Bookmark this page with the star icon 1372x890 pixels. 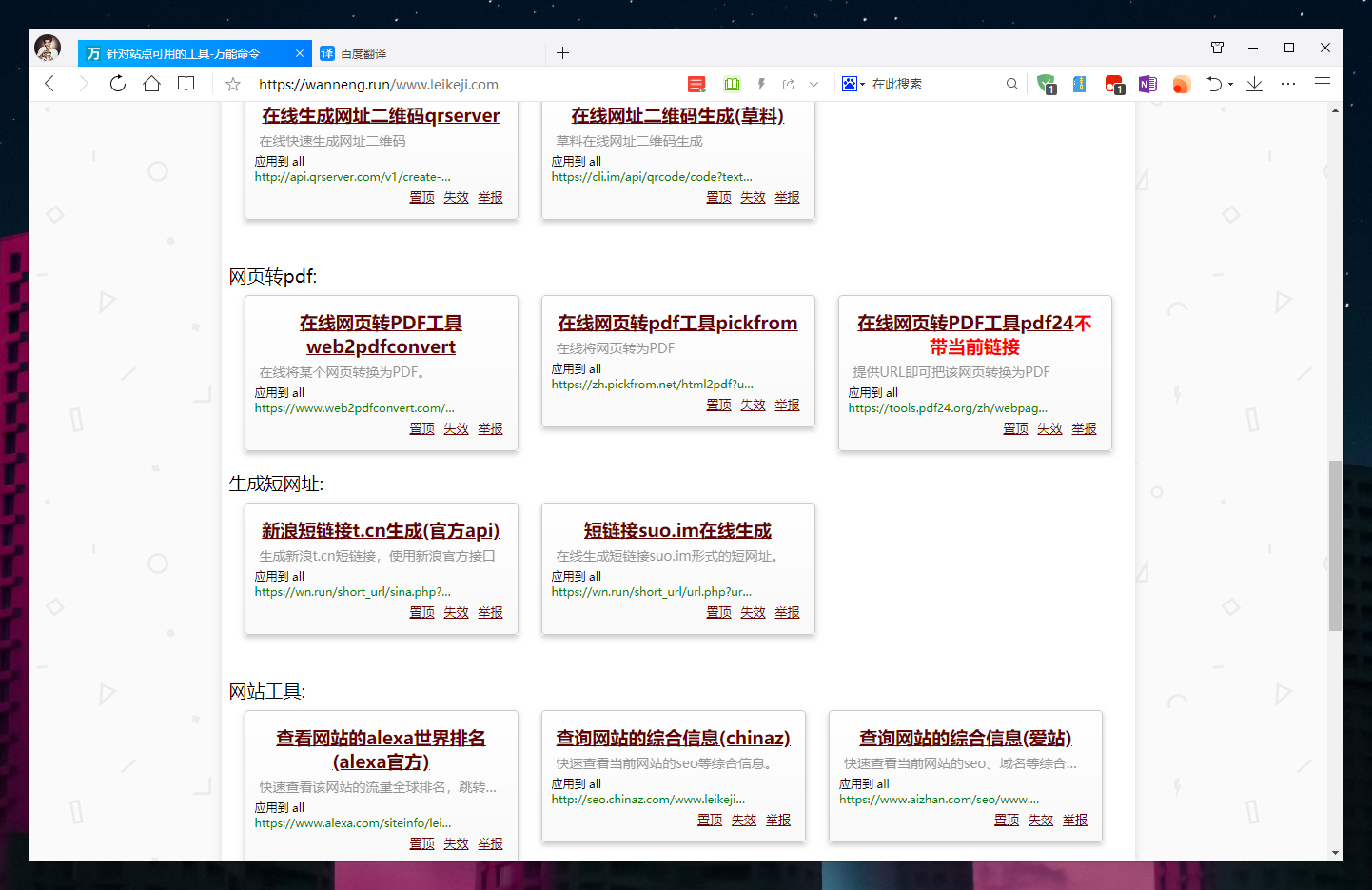pos(233,85)
